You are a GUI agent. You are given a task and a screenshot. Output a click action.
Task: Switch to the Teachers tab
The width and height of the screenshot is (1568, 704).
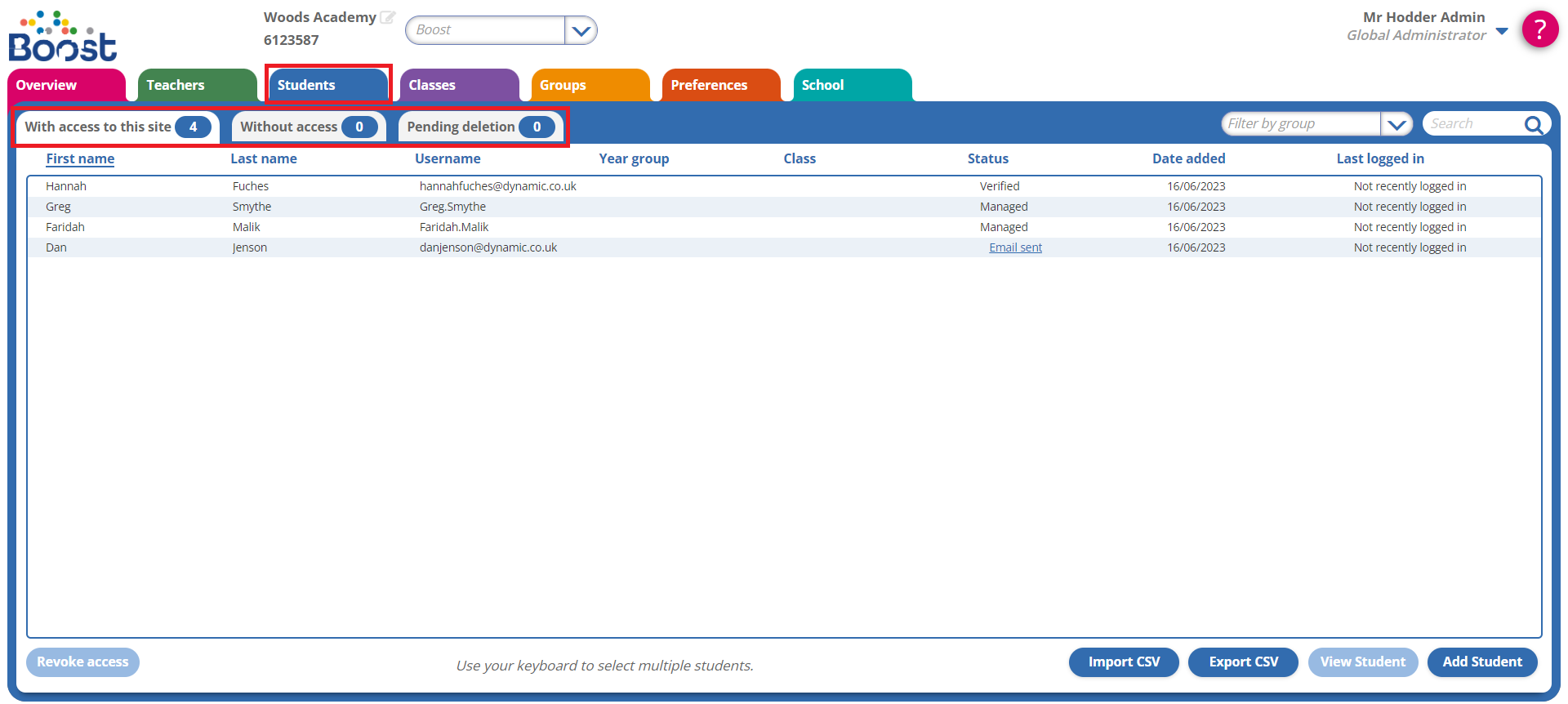(x=197, y=85)
